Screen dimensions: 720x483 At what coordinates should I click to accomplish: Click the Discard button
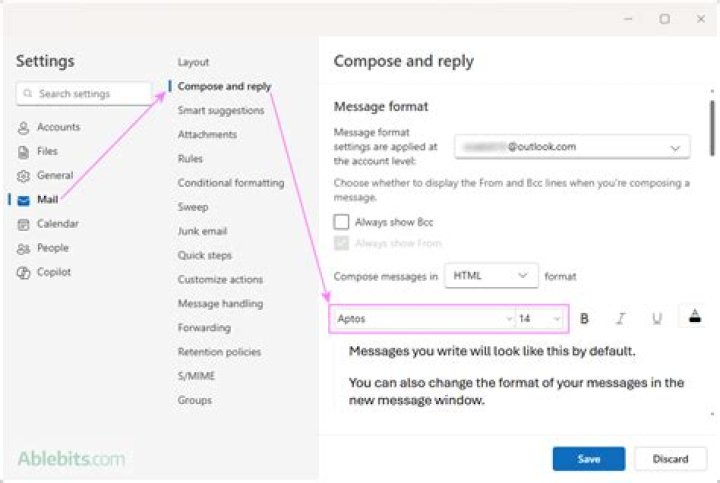click(670, 459)
